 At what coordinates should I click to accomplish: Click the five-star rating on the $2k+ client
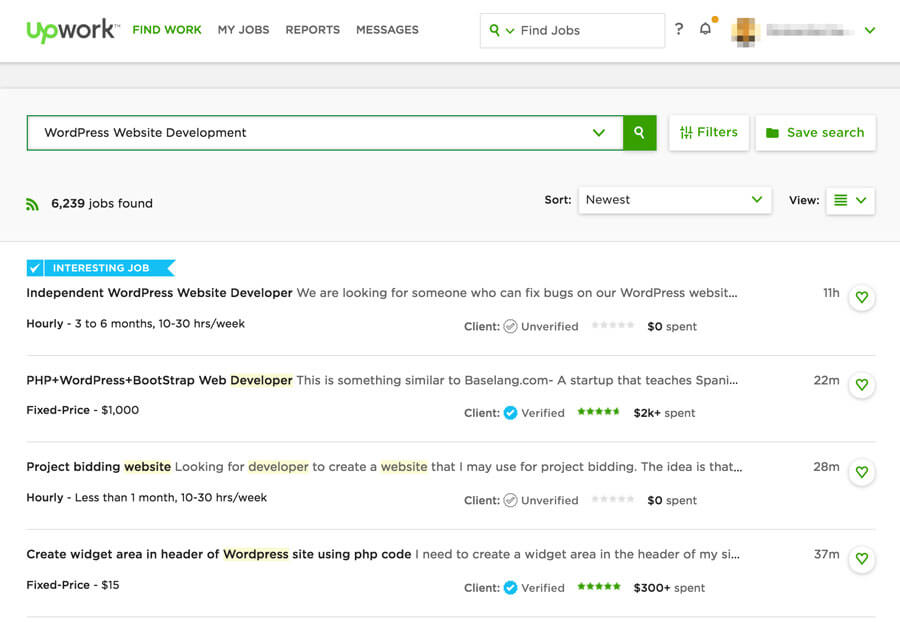[598, 411]
